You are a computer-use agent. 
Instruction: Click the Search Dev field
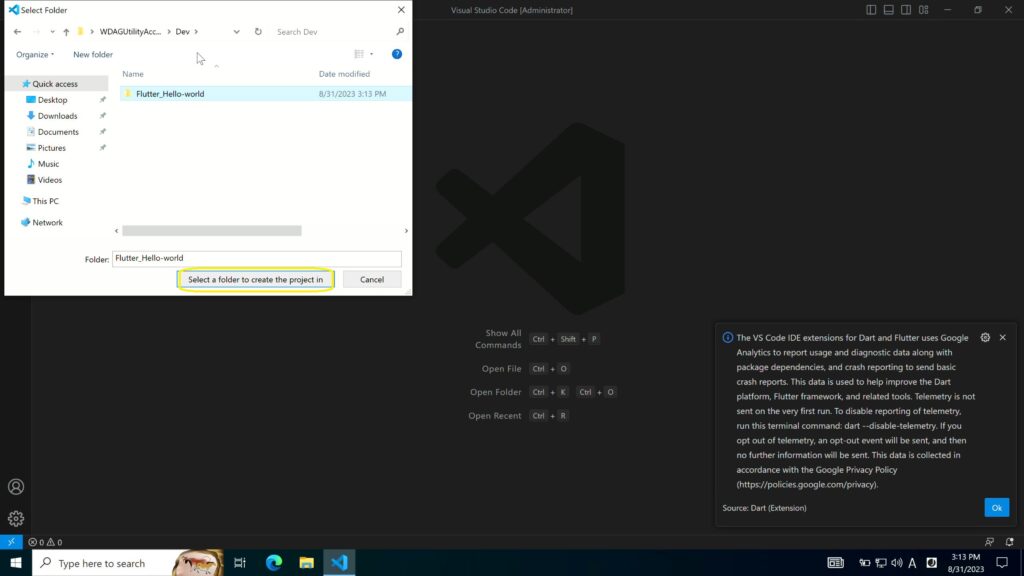coord(333,31)
